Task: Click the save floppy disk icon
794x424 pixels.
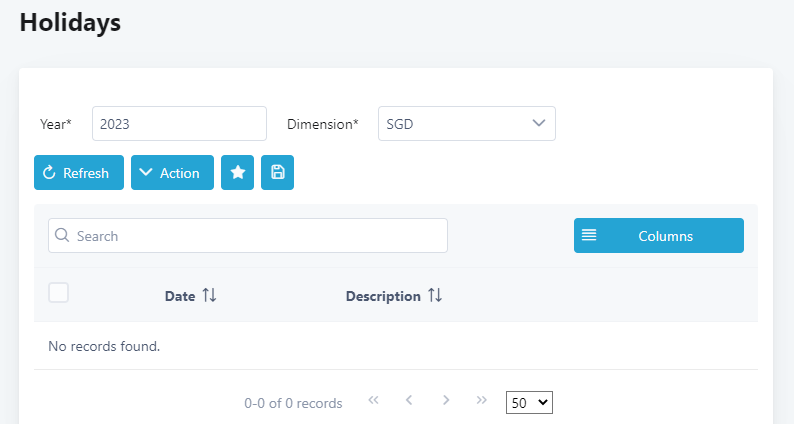Action: pyautogui.click(x=277, y=172)
